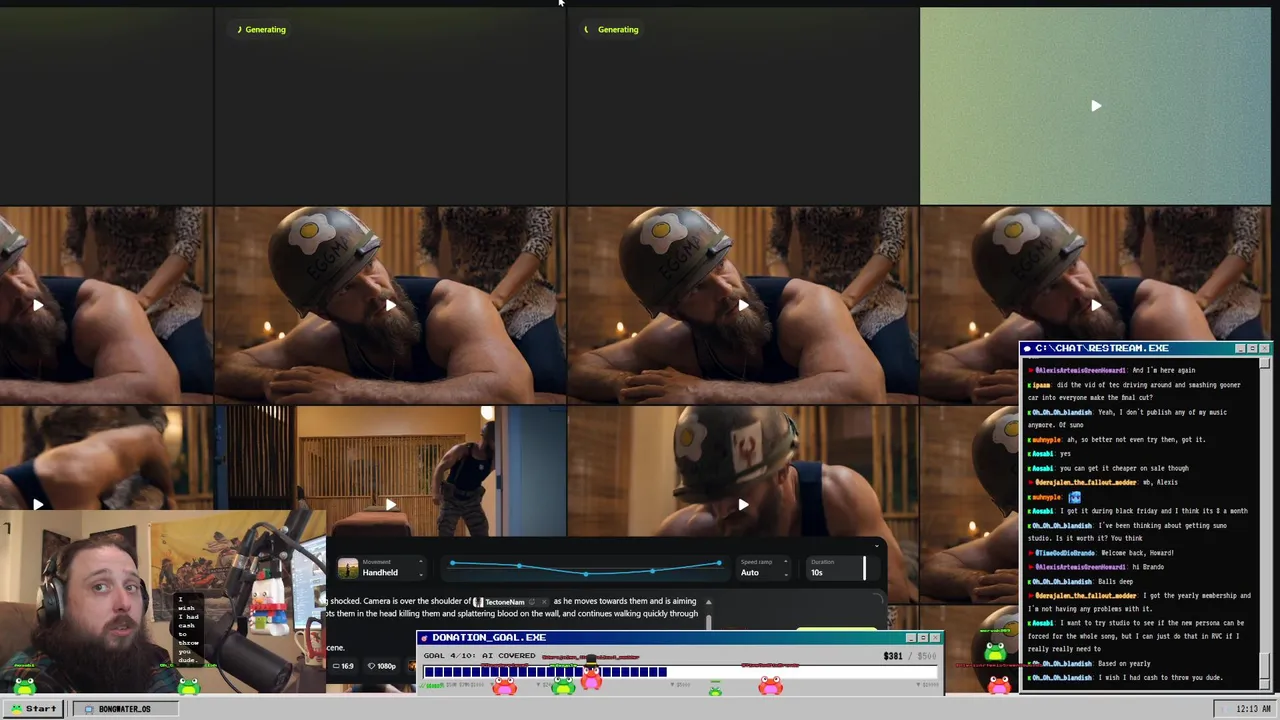Play second-row video beside the Restream chat window
1280x720 pixels.
(x=1095, y=306)
